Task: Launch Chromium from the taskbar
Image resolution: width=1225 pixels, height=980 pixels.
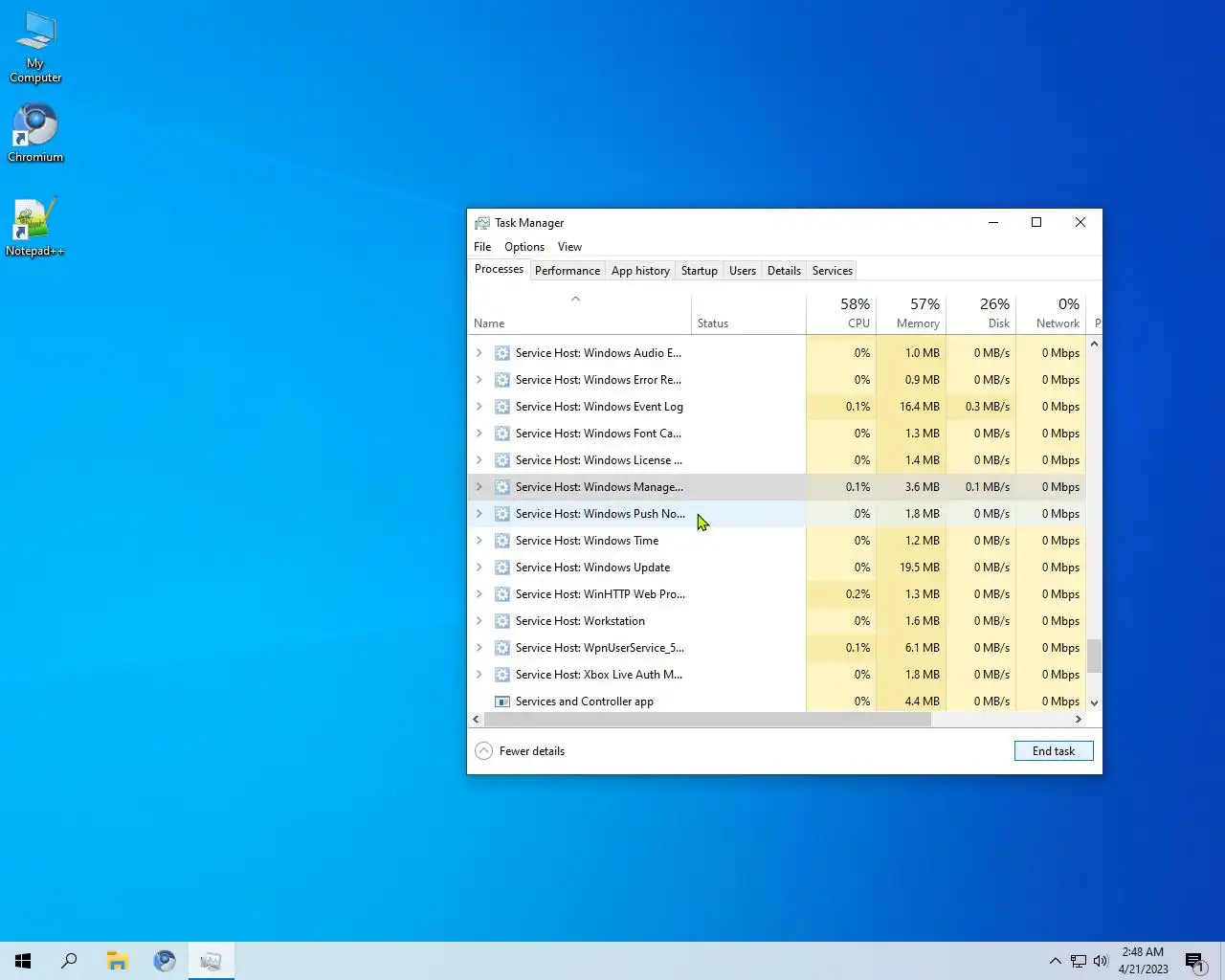Action: pos(164,961)
